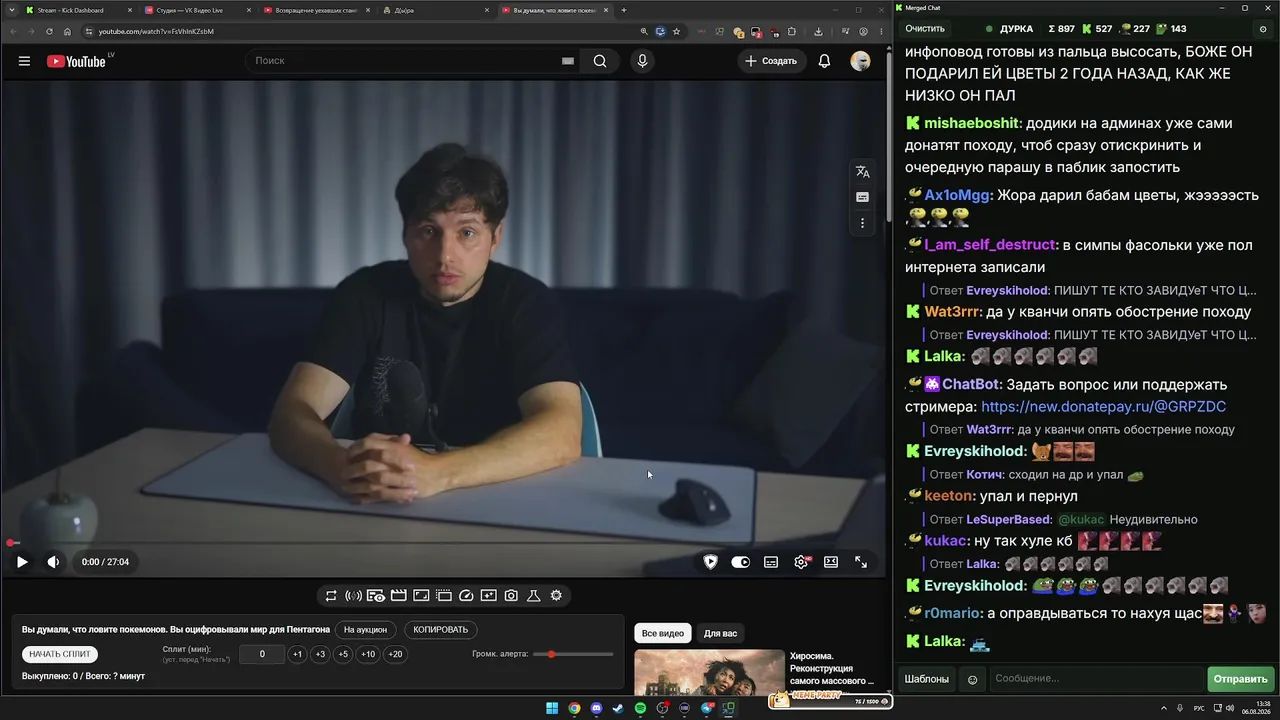Open YouTube notifications bell
The width and height of the screenshot is (1280, 720).
point(824,61)
